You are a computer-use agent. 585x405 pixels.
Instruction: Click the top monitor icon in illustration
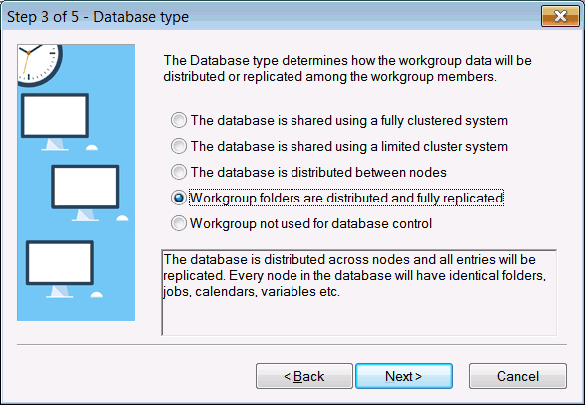(x=55, y=121)
